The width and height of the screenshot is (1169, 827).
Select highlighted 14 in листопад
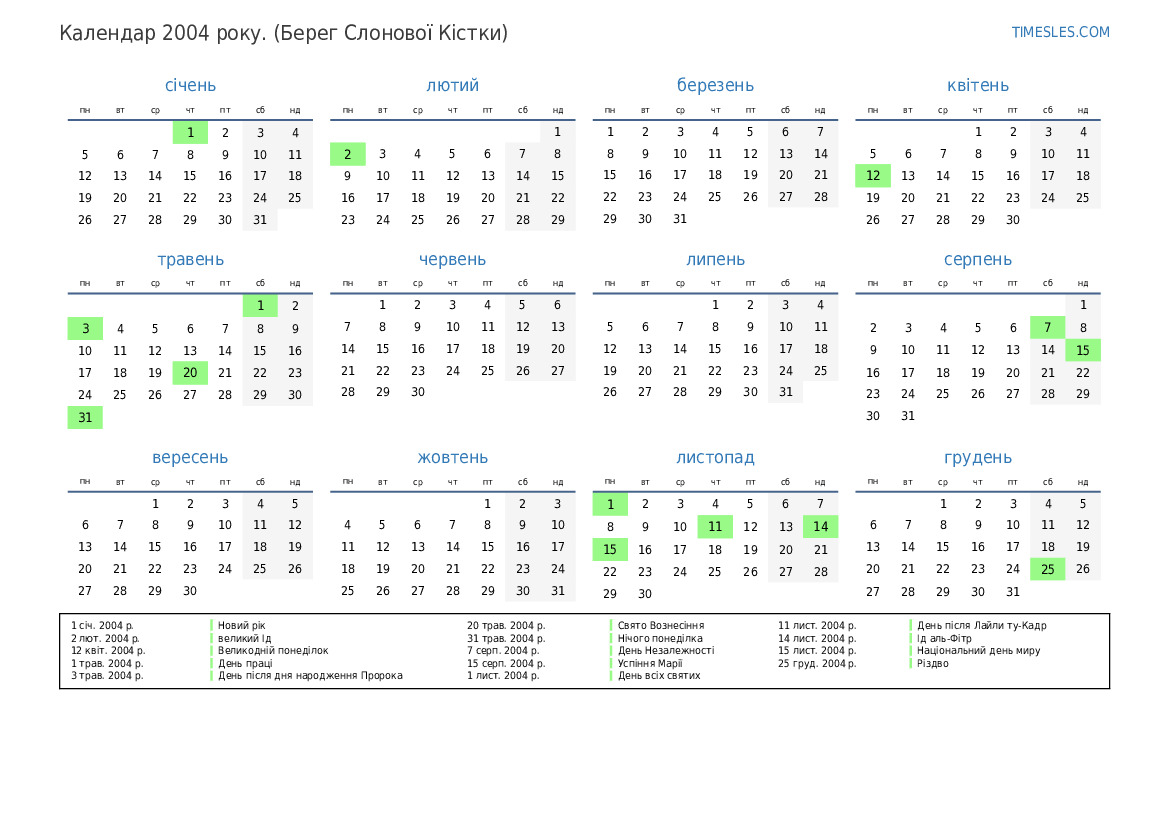820,527
